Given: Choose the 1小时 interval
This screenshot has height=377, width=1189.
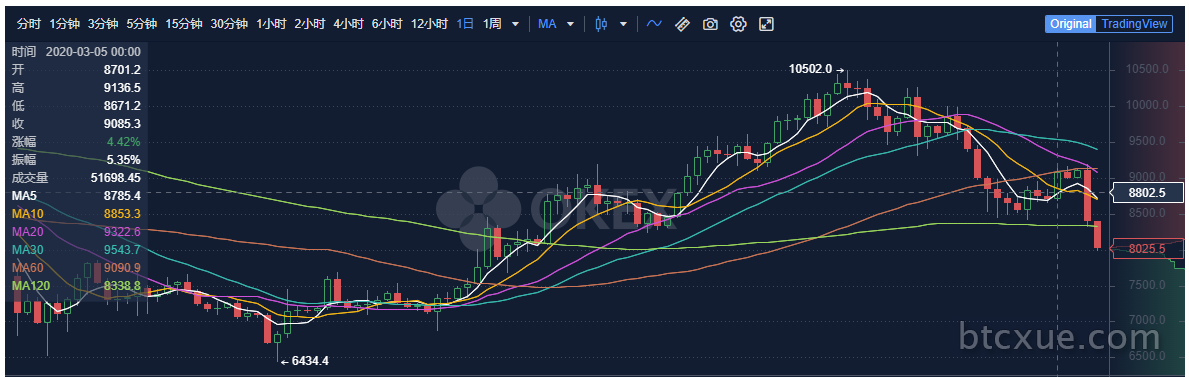Looking at the screenshot, I should tap(271, 24).
